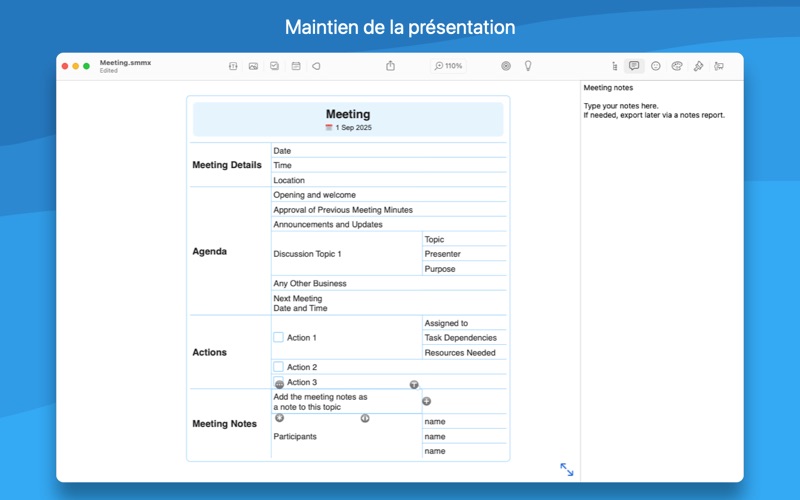800x500 pixels.
Task: Click the ellipsis handle on the selected topic
Action: click(x=279, y=384)
